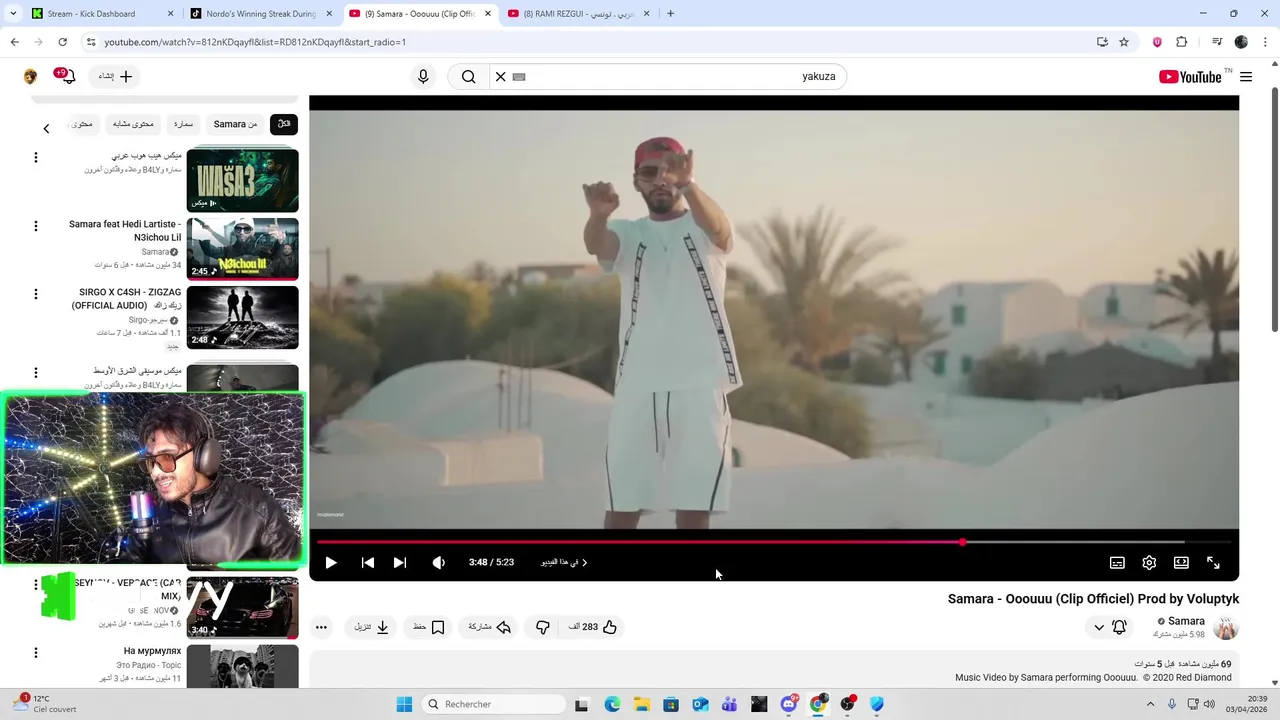
Task: Skip to previous video in player
Action: [367, 563]
